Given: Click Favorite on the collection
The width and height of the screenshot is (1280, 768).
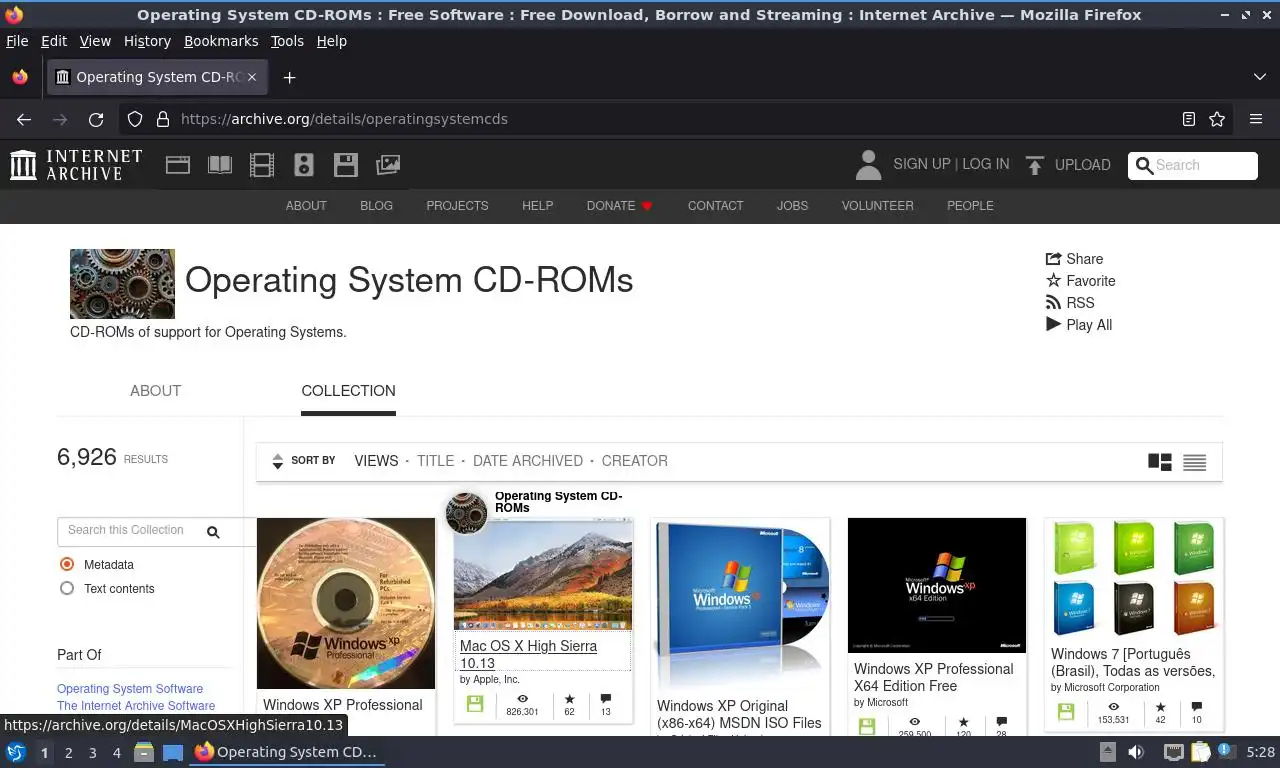Looking at the screenshot, I should 1080,281.
